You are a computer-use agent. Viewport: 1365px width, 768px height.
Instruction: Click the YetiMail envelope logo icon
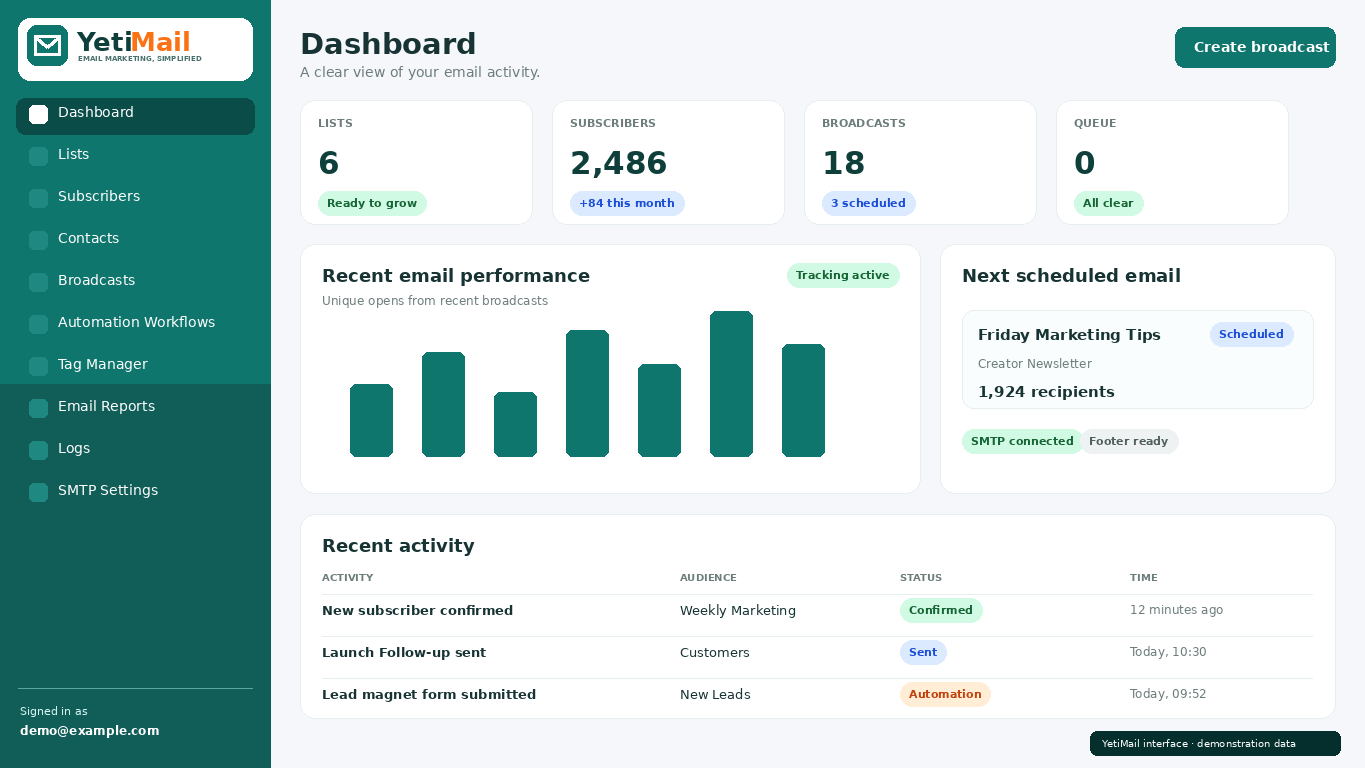pos(47,46)
